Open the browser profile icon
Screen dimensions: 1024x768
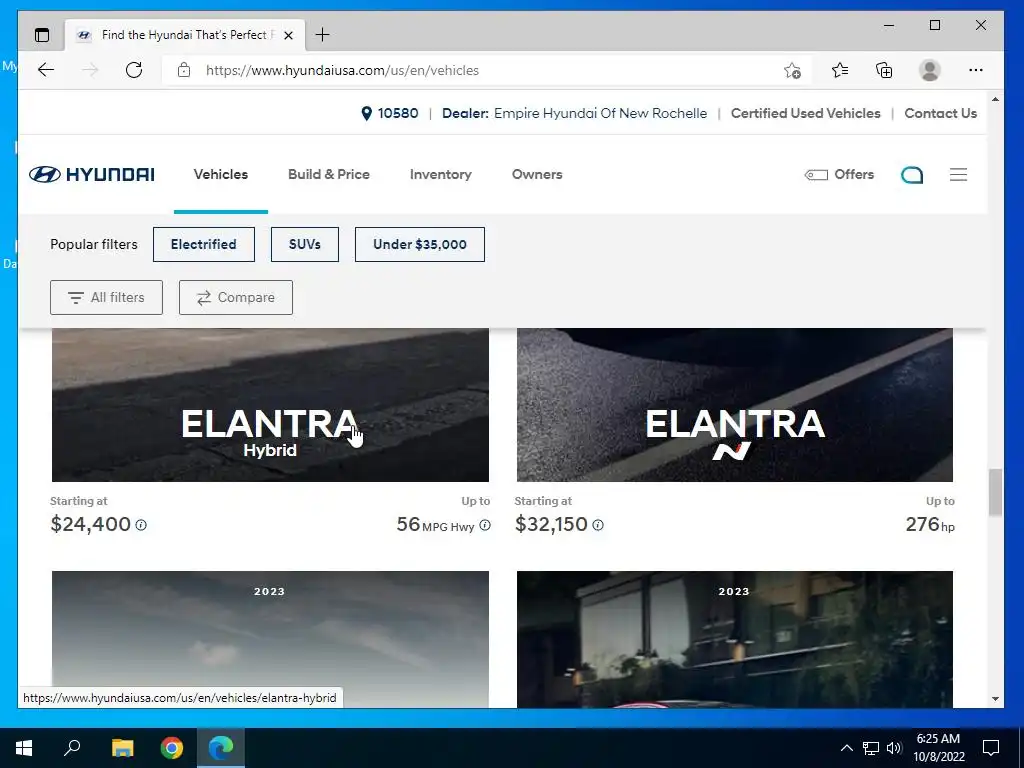pyautogui.click(x=929, y=70)
